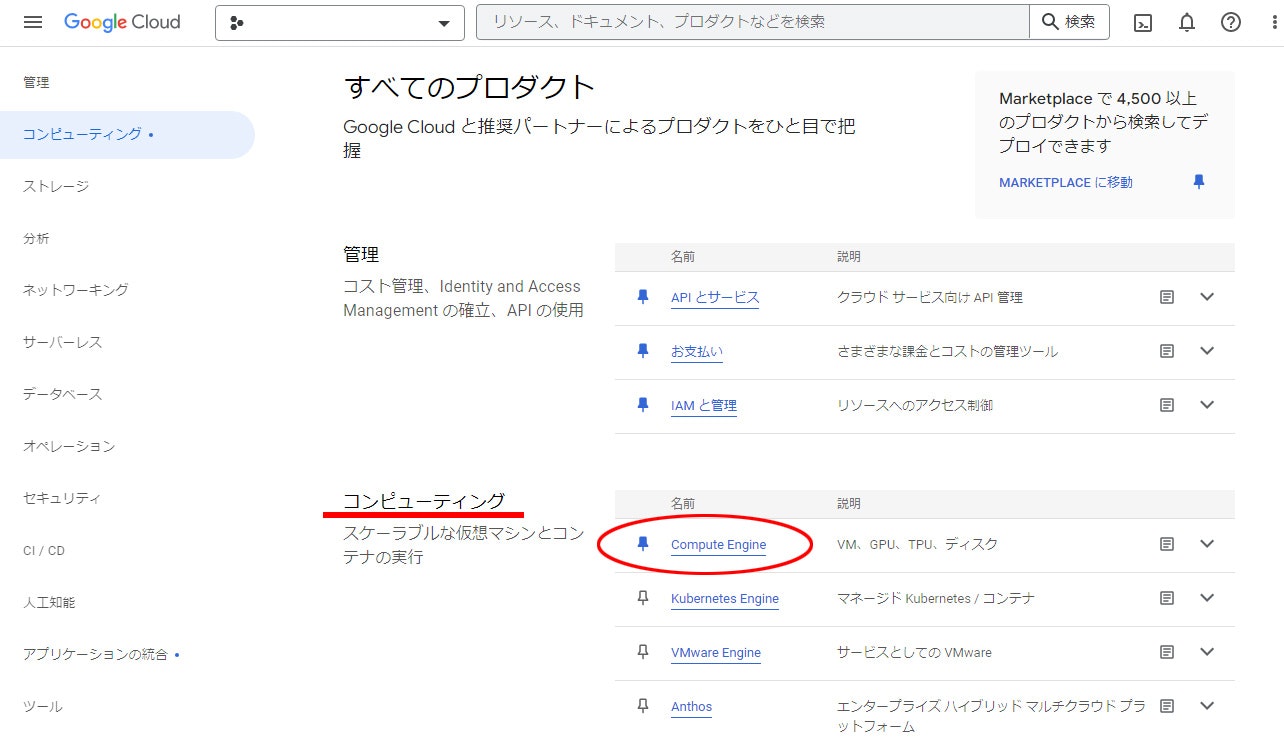This screenshot has height=751, width=1284.
Task: Expand the Kubernetes Engine row chevron
Action: point(1207,598)
